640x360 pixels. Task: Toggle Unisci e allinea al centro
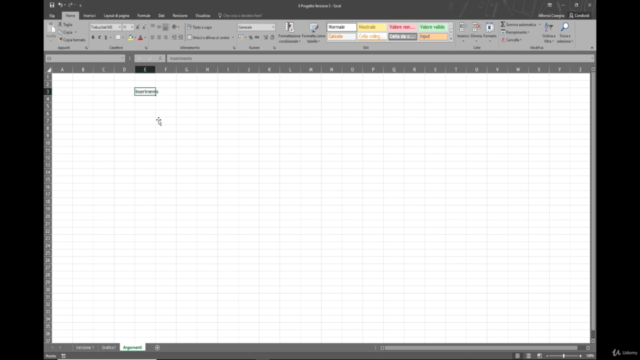209,38
